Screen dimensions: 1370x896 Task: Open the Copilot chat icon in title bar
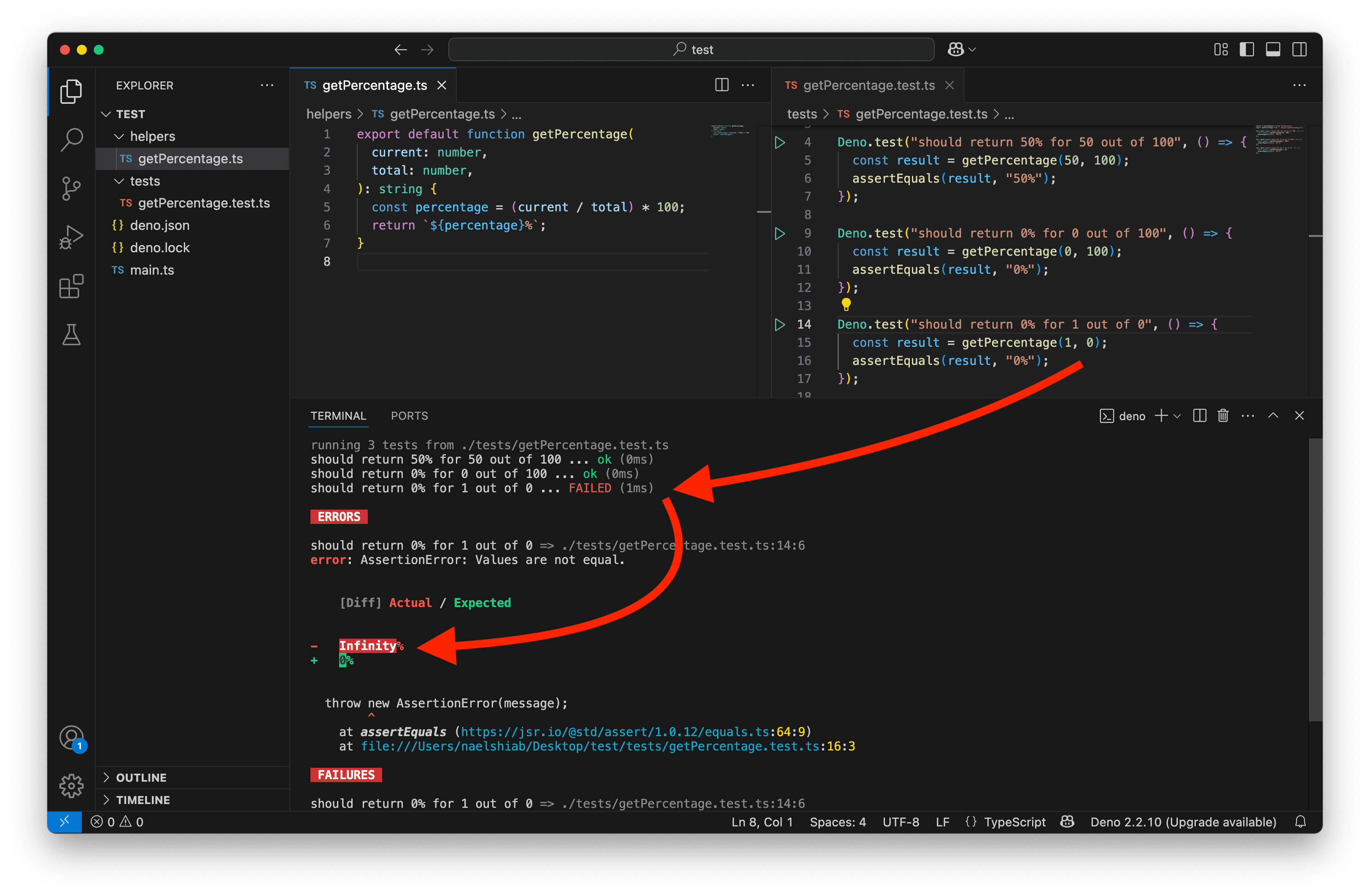[x=955, y=49]
